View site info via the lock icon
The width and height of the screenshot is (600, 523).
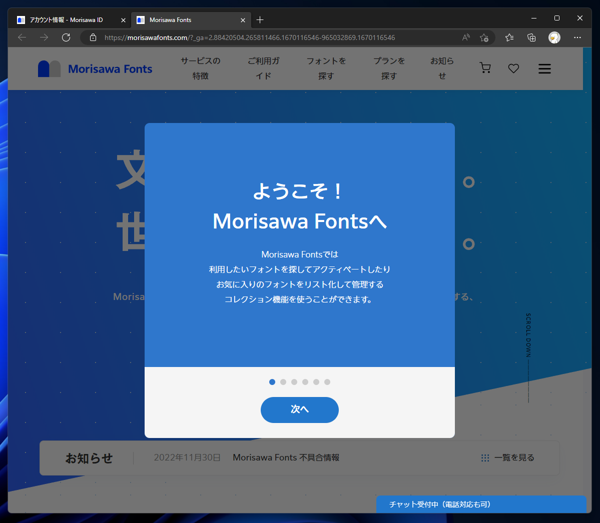[x=93, y=37]
